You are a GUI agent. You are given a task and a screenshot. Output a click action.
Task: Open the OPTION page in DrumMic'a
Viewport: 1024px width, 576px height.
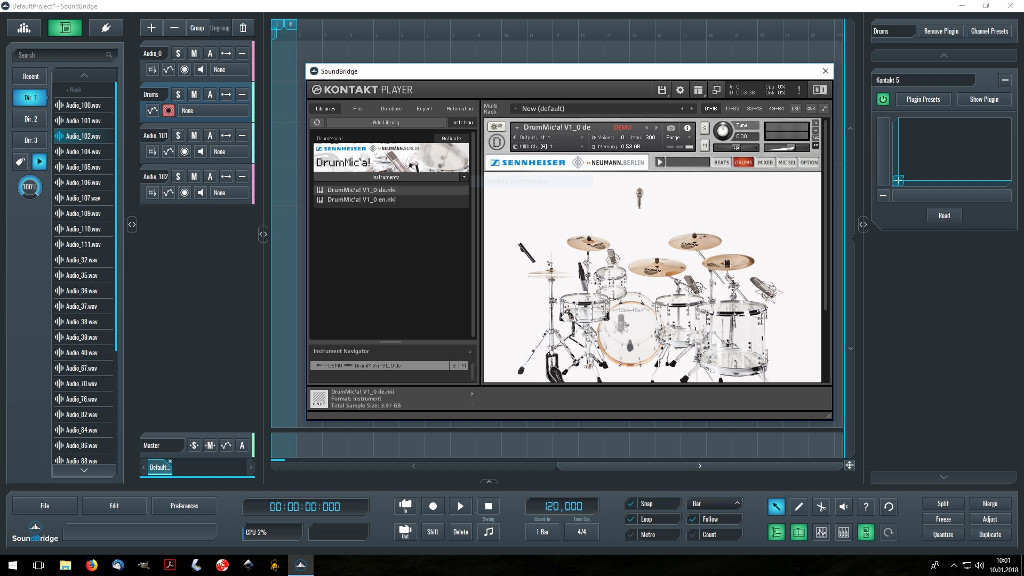[809, 162]
